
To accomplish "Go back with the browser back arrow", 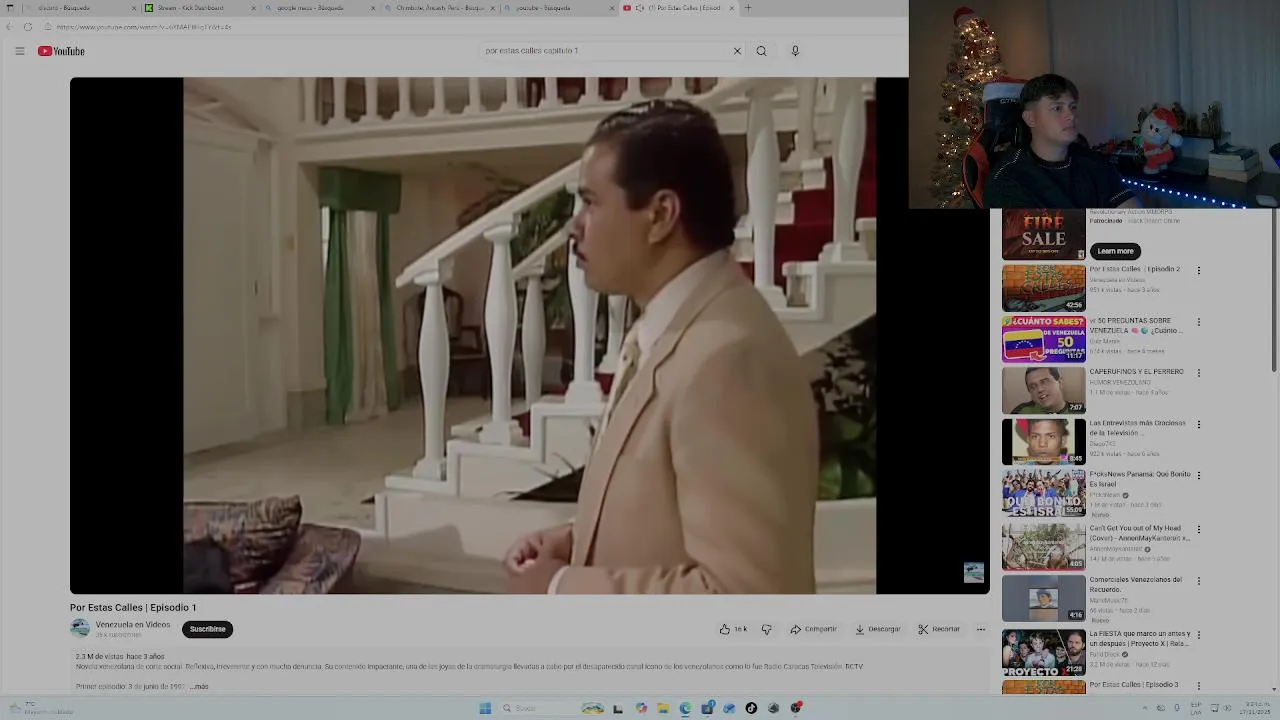I will 11,27.
